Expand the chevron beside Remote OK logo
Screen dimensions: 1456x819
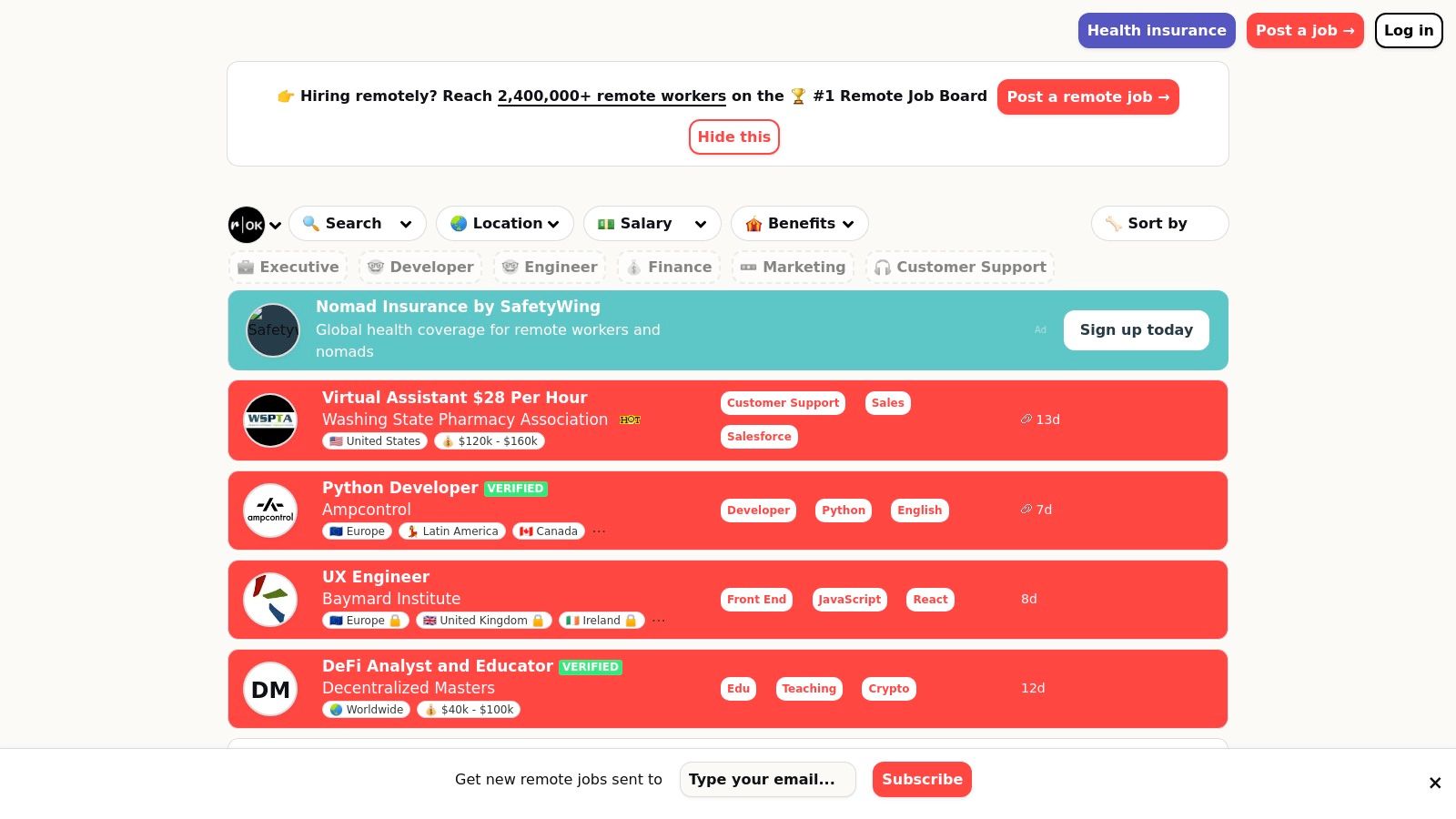[x=275, y=226]
